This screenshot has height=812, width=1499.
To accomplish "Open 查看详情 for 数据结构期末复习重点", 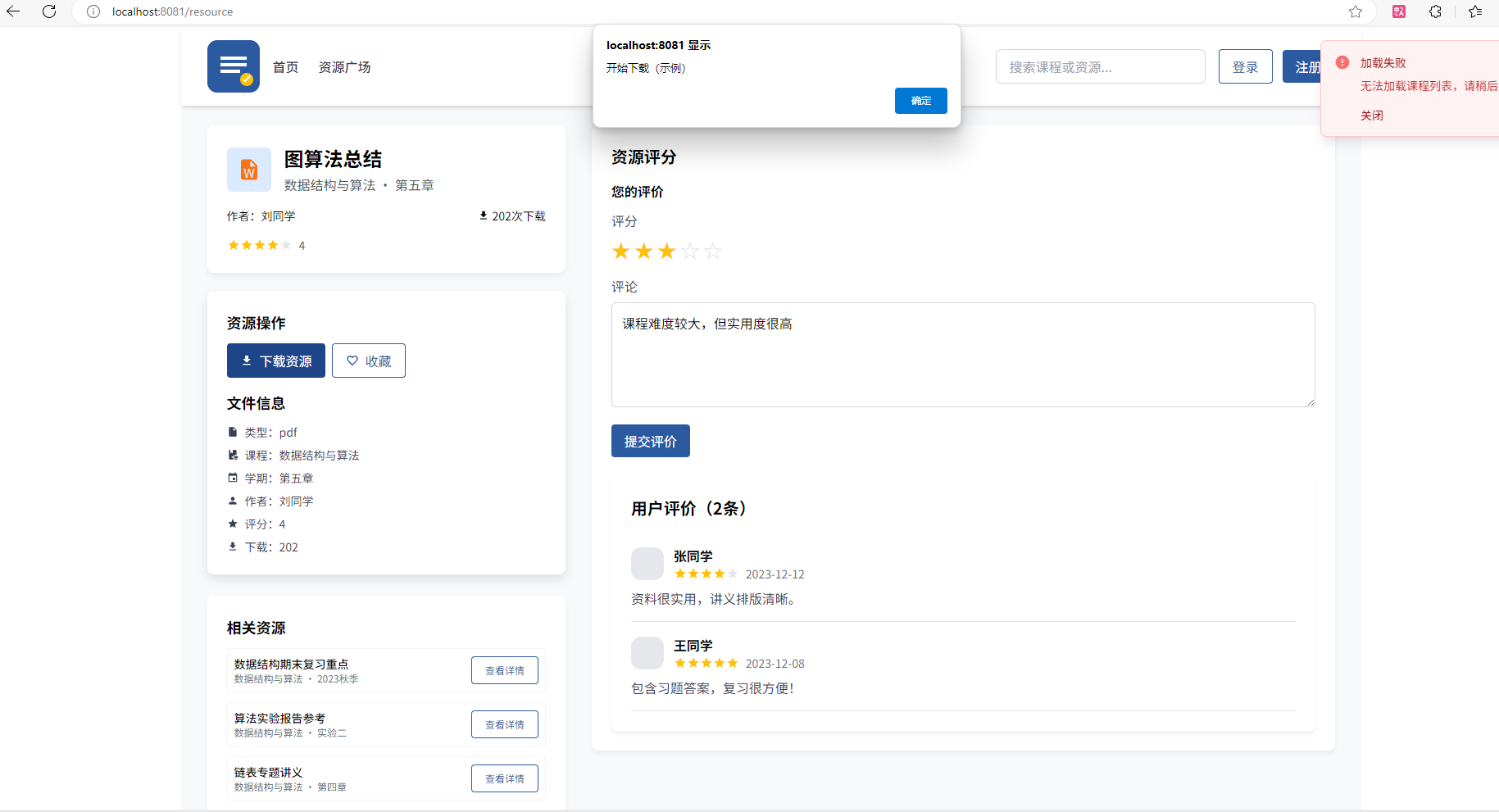I will pos(504,669).
